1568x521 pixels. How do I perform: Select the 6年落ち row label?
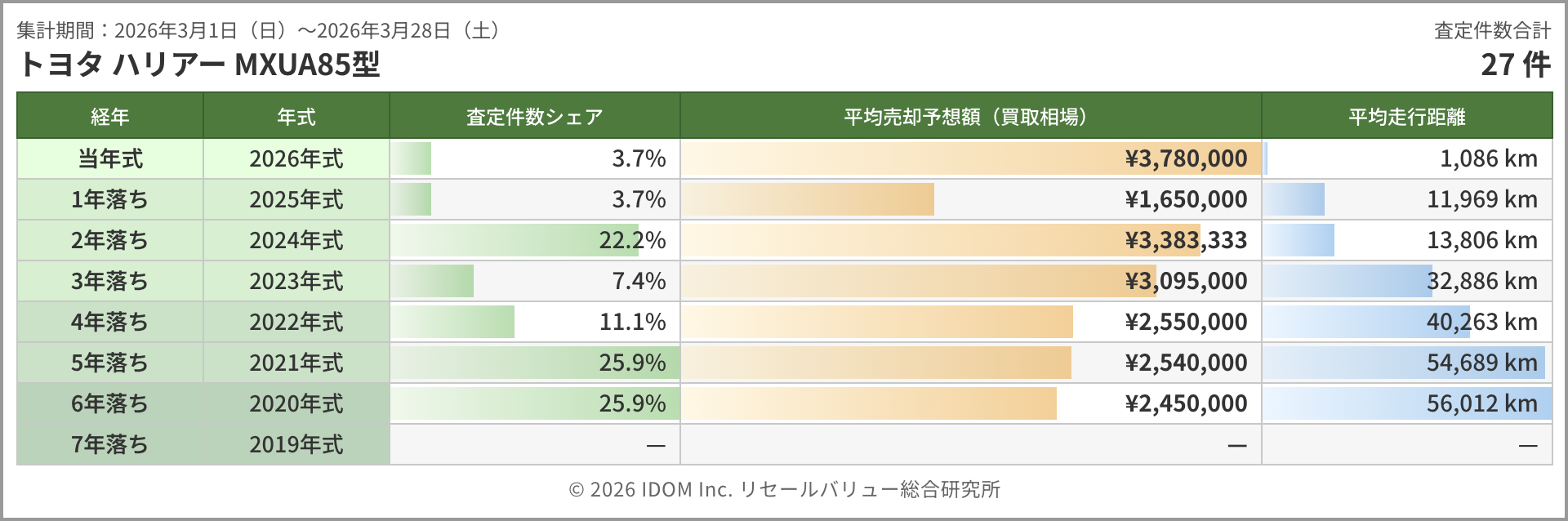tap(110, 403)
